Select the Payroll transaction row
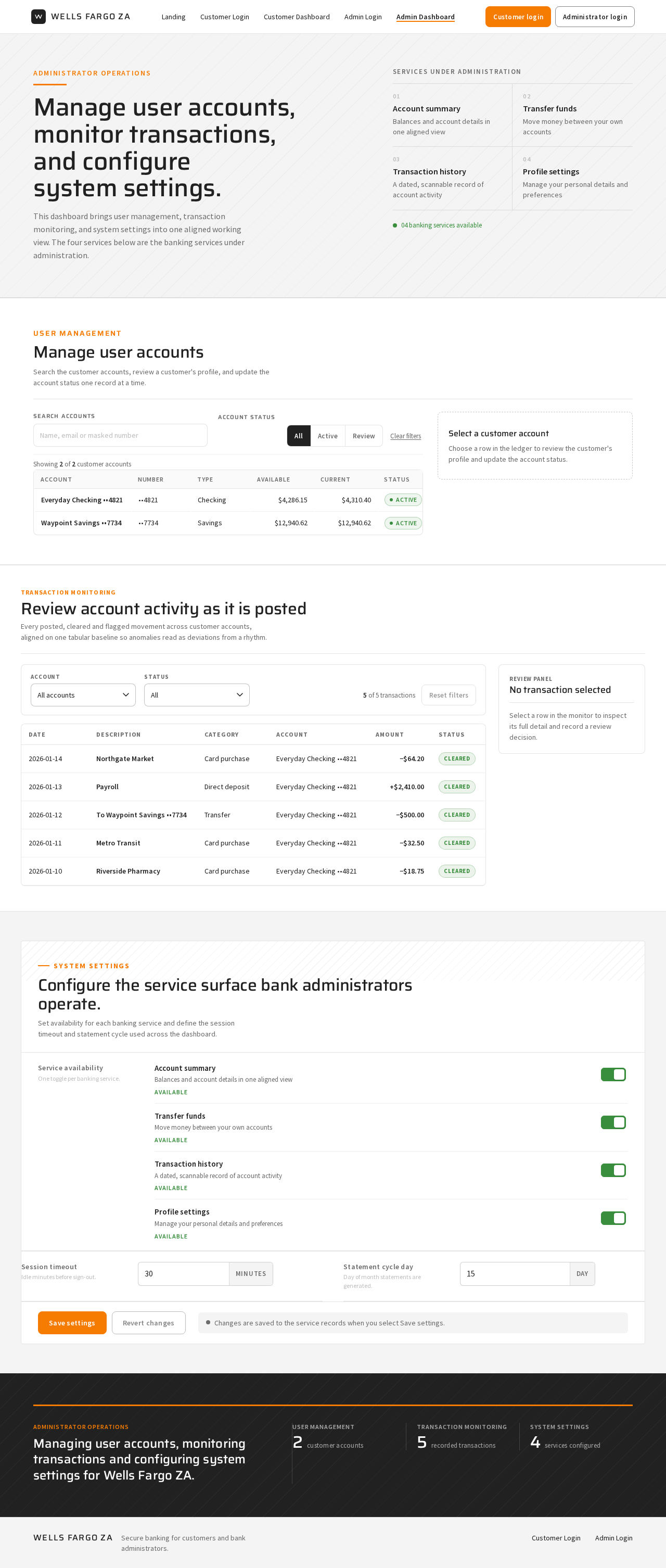Screen dimensions: 666x1568 253,787
